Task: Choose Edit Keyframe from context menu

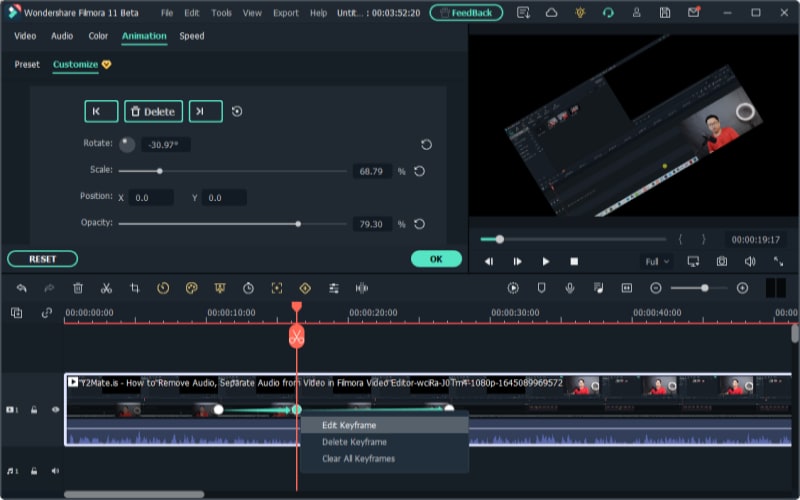Action: click(x=385, y=425)
